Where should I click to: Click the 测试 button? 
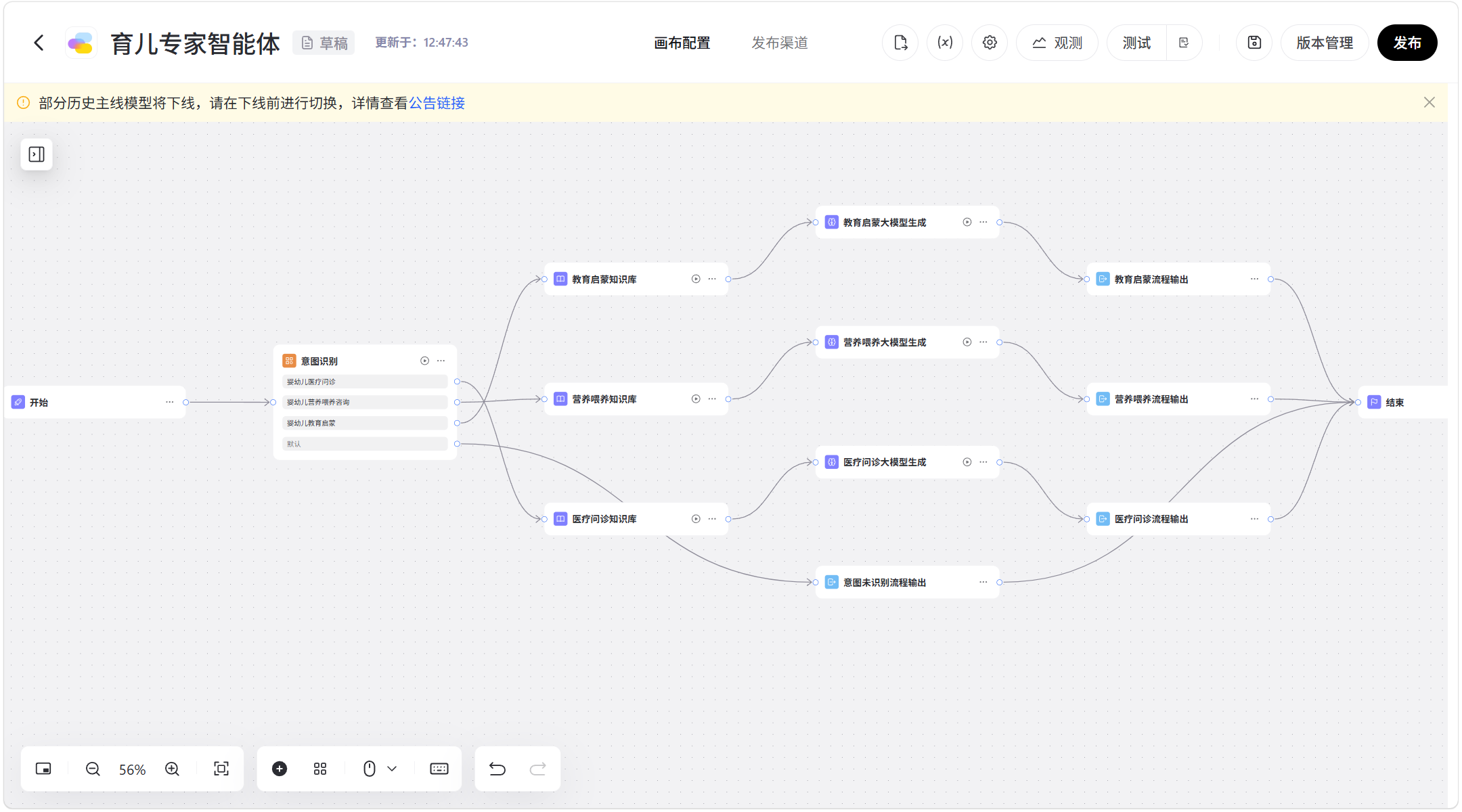[1136, 43]
